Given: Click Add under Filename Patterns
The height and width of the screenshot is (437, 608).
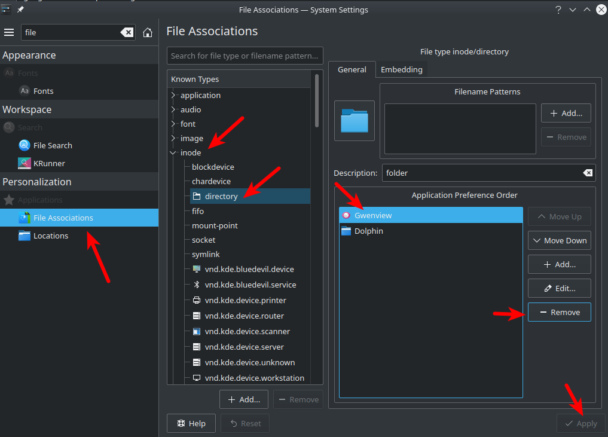Looking at the screenshot, I should [x=566, y=113].
